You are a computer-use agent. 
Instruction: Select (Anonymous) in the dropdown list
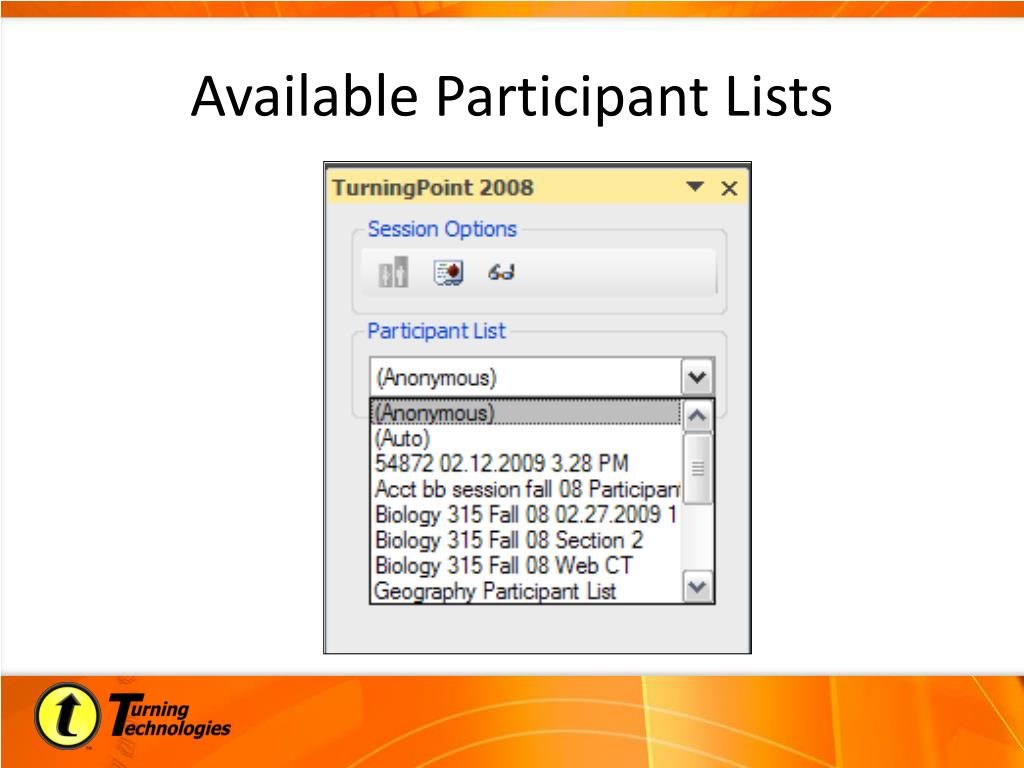click(x=526, y=413)
